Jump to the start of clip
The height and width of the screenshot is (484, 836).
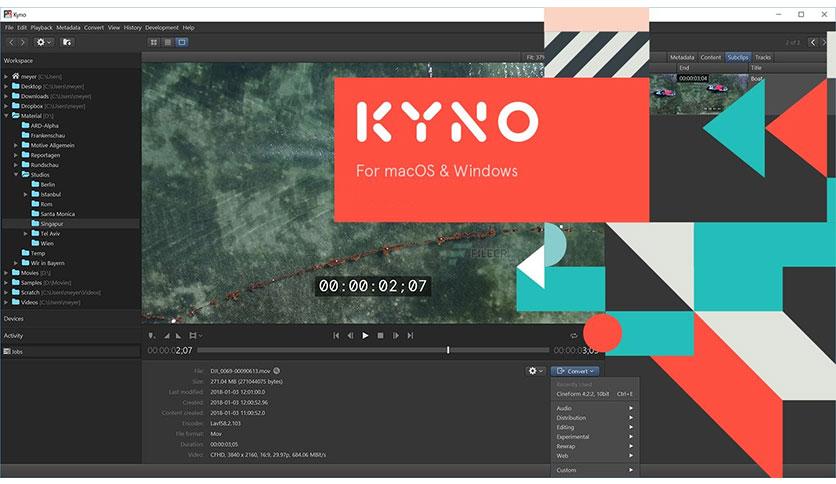[336, 336]
